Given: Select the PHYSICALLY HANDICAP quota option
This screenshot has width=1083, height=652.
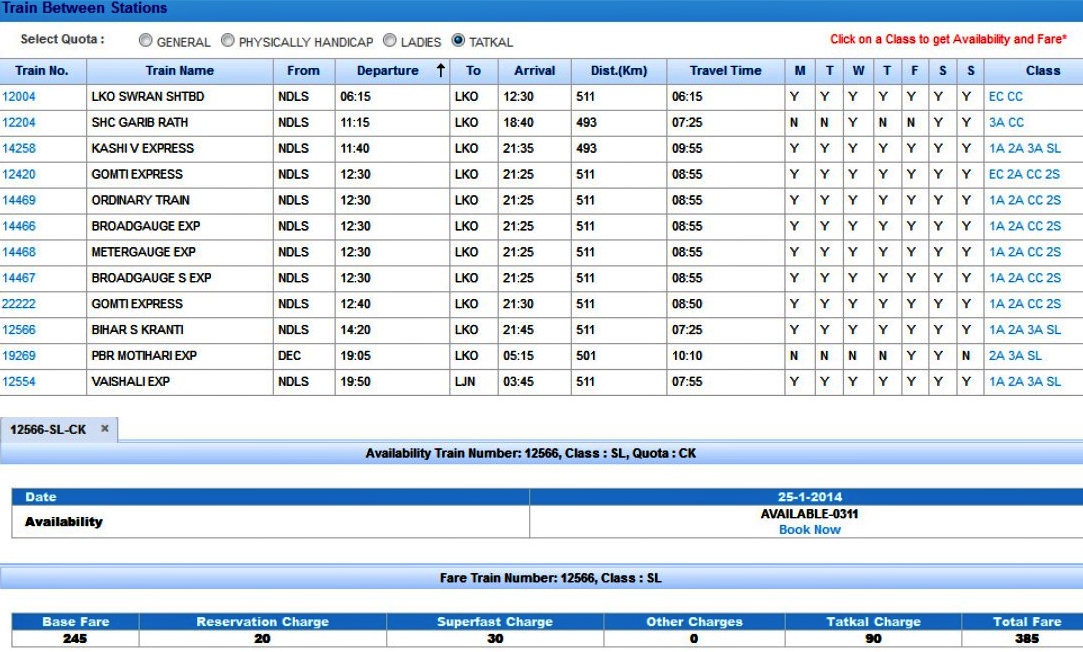Looking at the screenshot, I should click(x=228, y=42).
